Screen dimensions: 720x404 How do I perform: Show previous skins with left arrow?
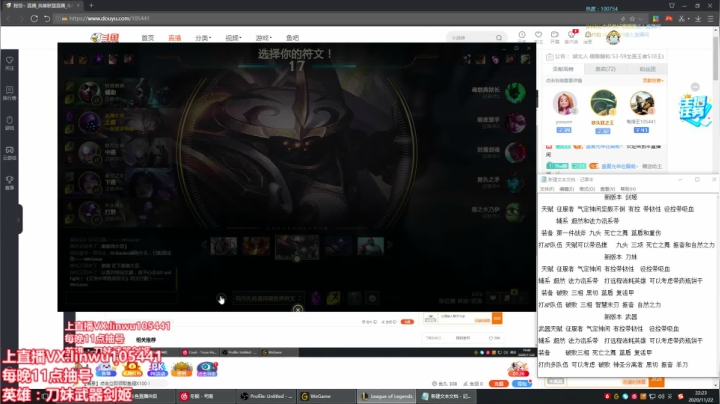(204, 246)
